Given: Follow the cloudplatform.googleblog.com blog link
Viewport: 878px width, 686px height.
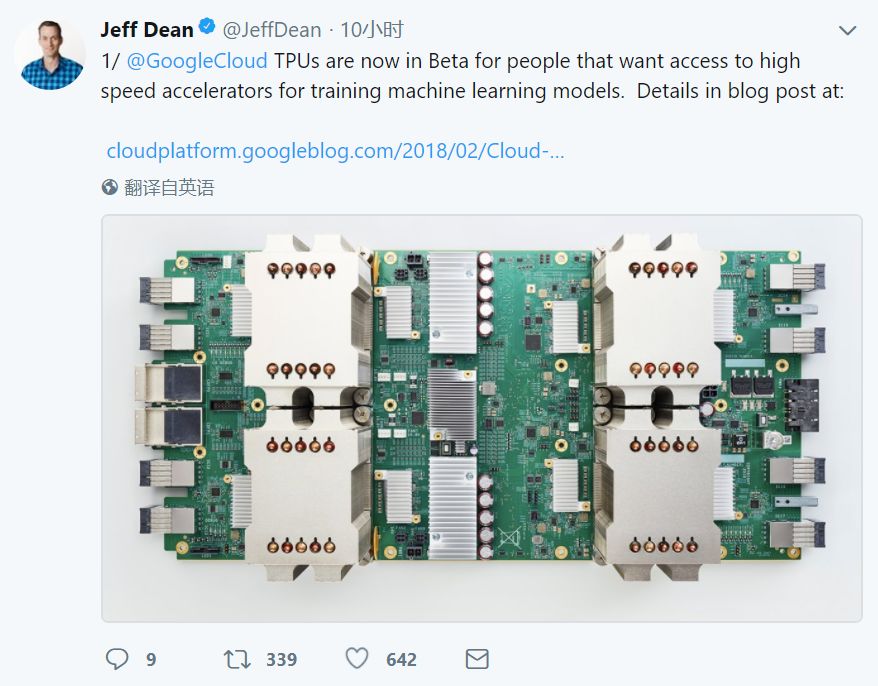Looking at the screenshot, I should (335, 151).
